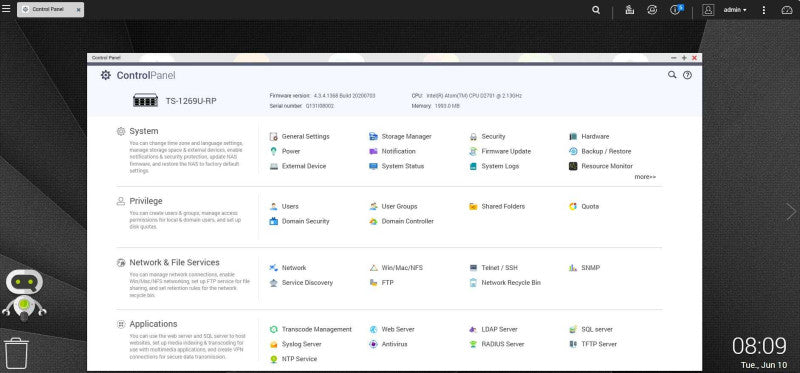800x373 pixels.
Task: Click the user profile avatar icon
Action: tap(708, 10)
